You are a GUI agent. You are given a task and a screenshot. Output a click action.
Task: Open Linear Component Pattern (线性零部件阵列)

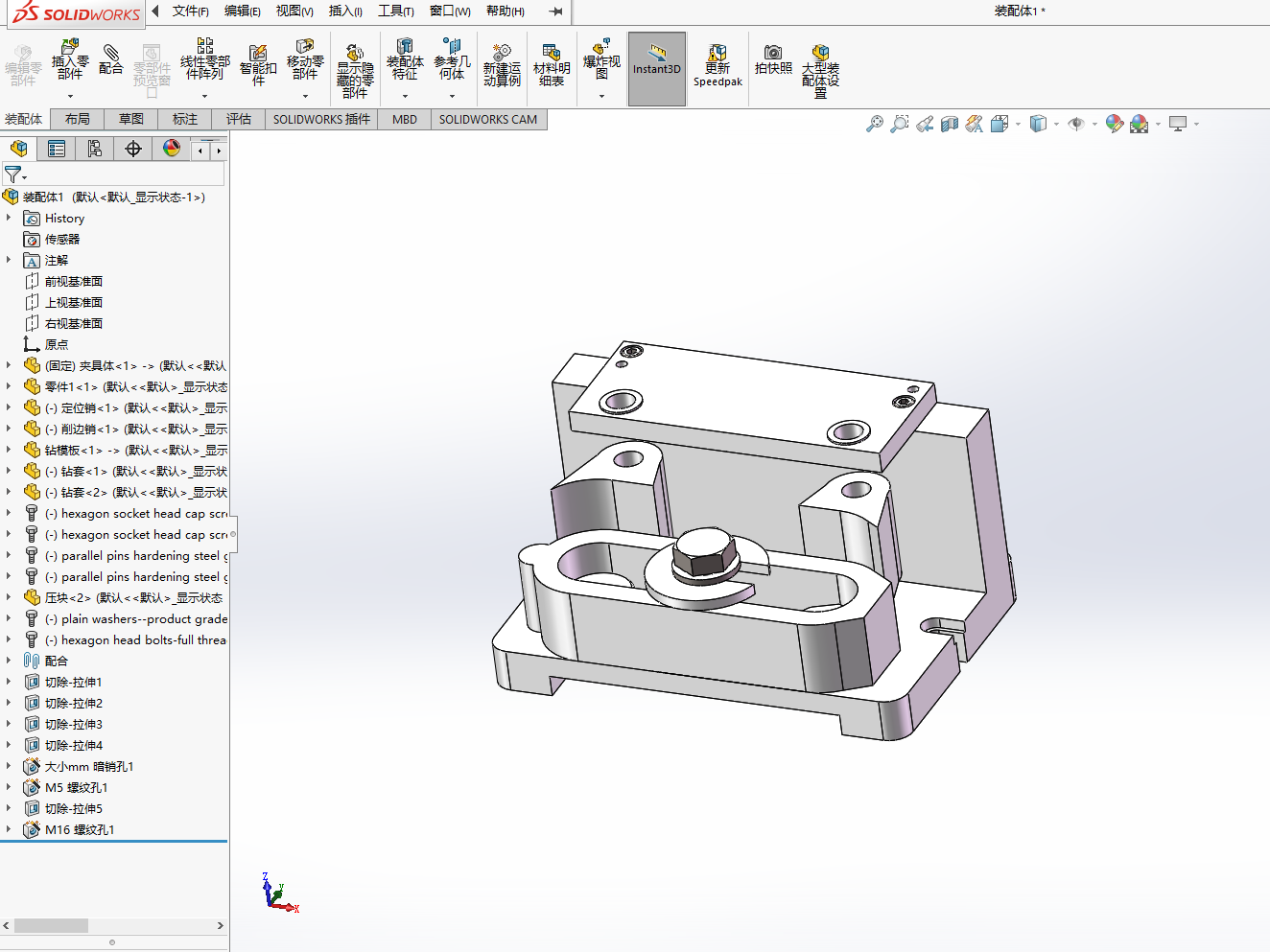205,59
